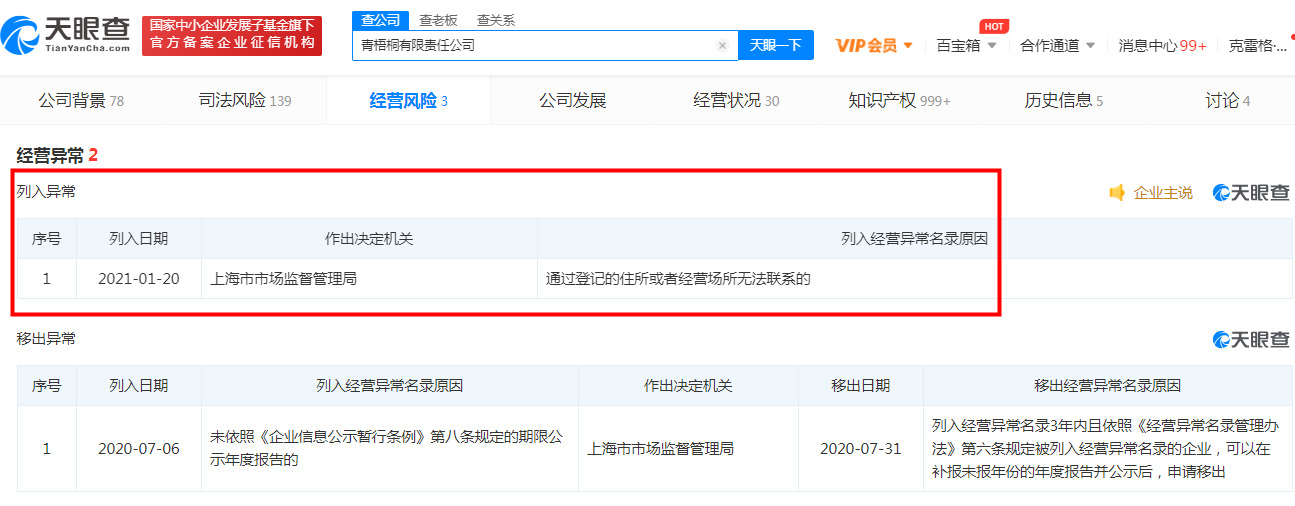This screenshot has height=506, width=1295.
Task: Click the 移出异常 subsection label
Action: (x=46, y=338)
